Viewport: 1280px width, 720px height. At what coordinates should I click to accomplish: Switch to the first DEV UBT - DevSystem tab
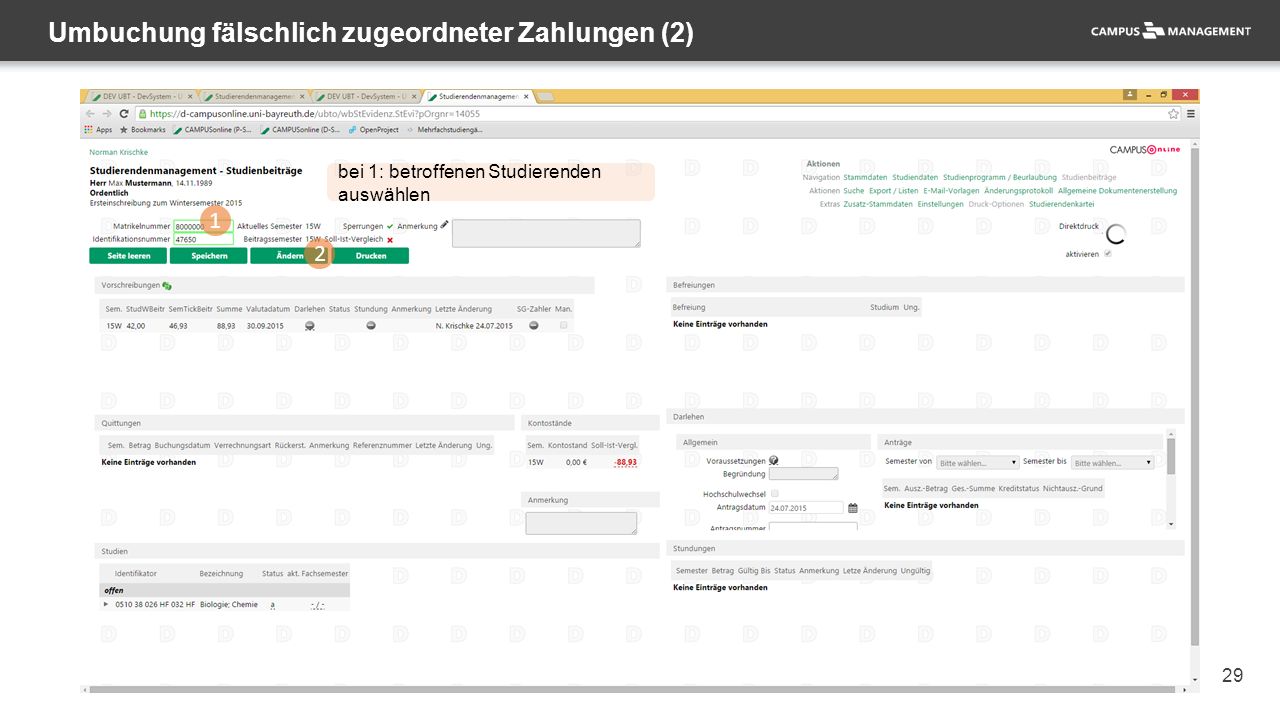[141, 96]
